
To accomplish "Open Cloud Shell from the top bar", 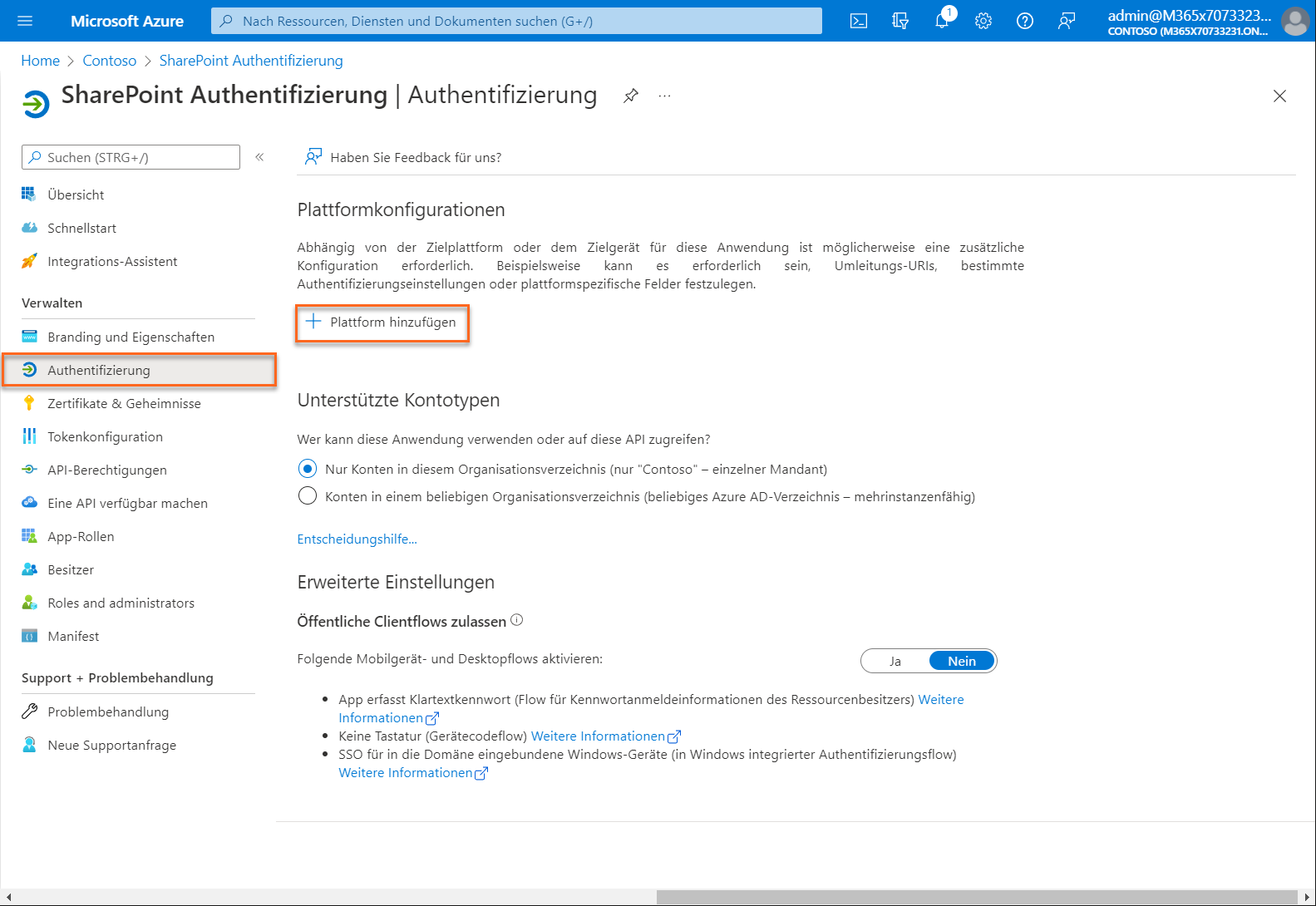I will (859, 21).
